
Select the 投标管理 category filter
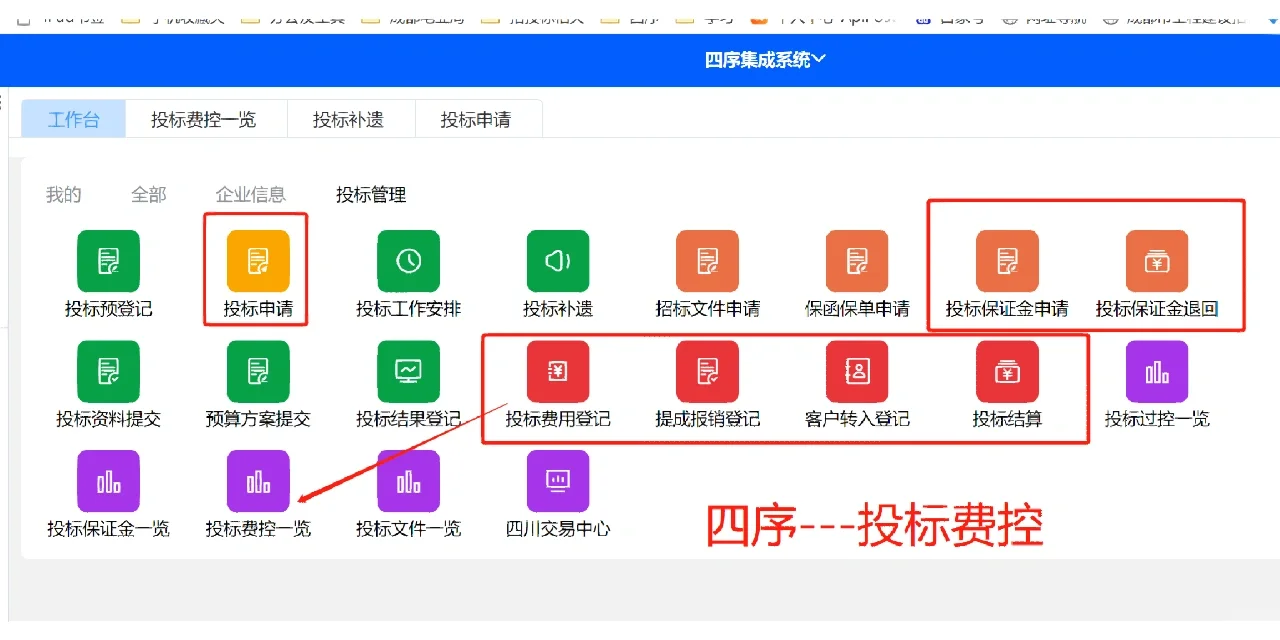click(x=371, y=194)
